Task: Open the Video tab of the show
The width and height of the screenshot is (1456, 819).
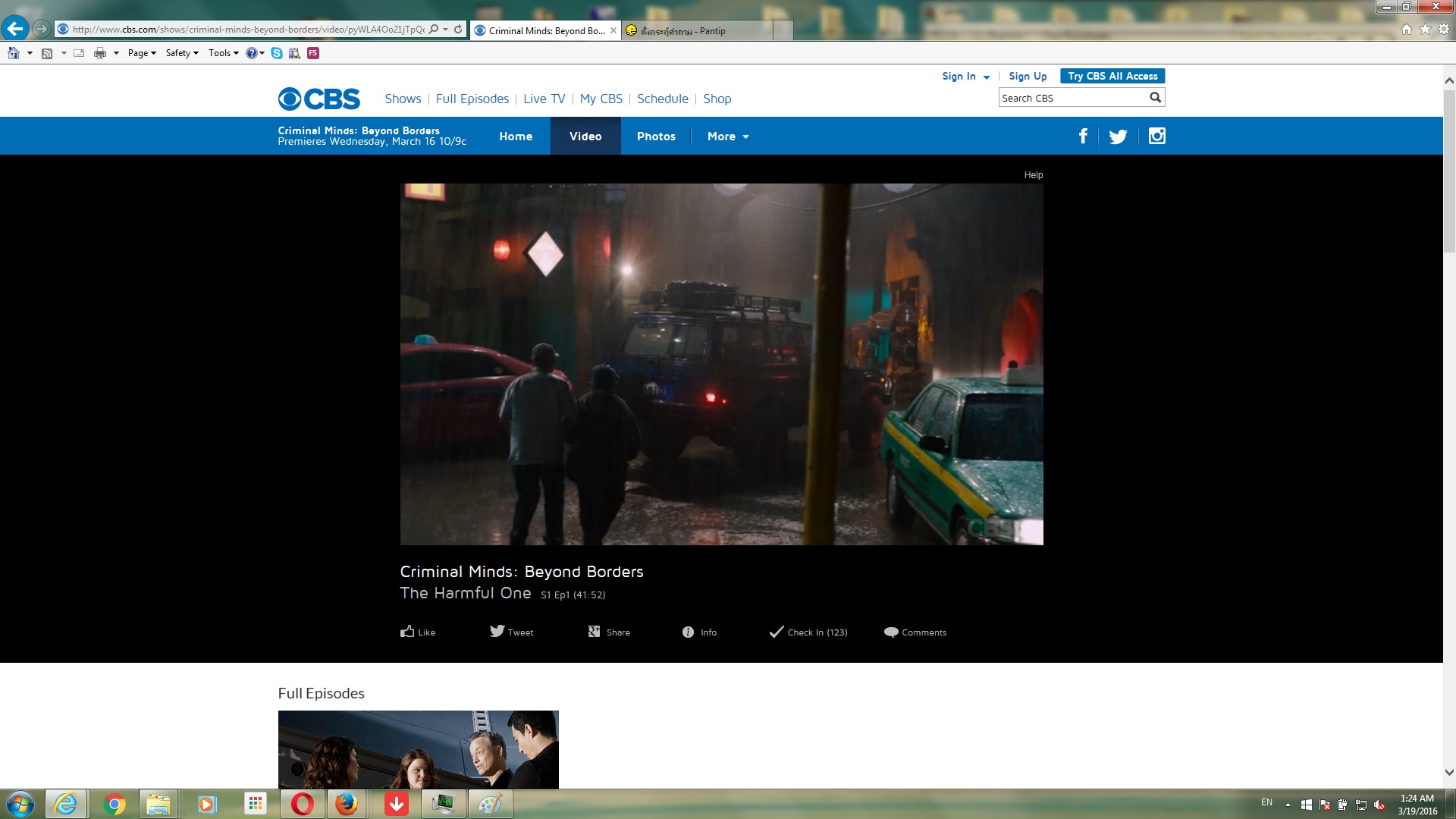Action: [585, 136]
